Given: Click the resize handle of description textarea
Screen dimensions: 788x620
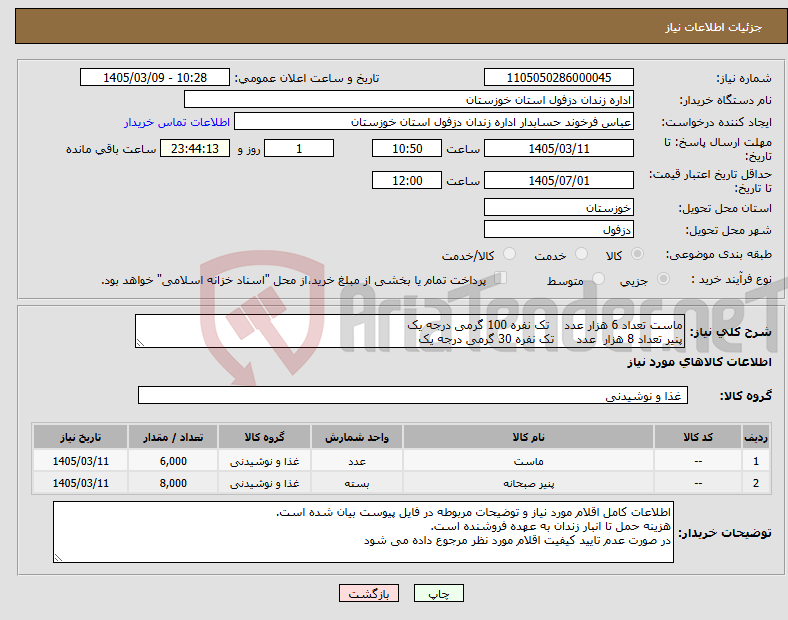Looking at the screenshot, I should click(x=140, y=343).
